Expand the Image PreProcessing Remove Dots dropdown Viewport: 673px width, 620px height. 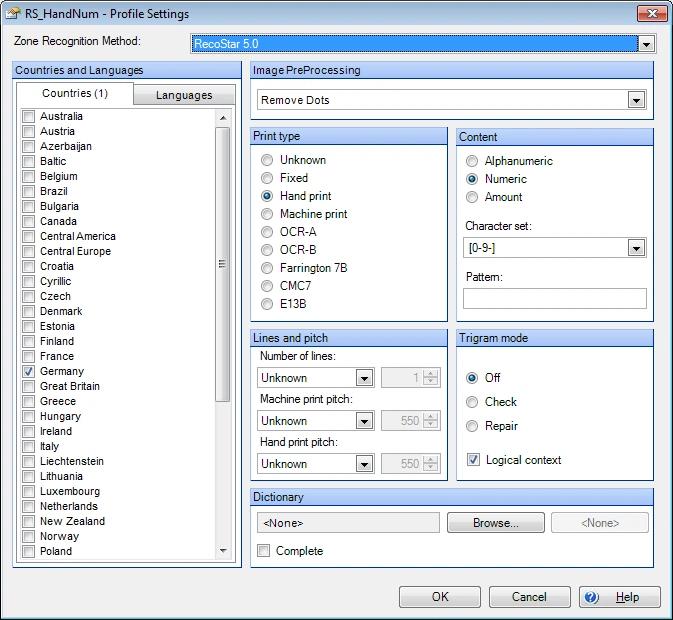[x=636, y=100]
